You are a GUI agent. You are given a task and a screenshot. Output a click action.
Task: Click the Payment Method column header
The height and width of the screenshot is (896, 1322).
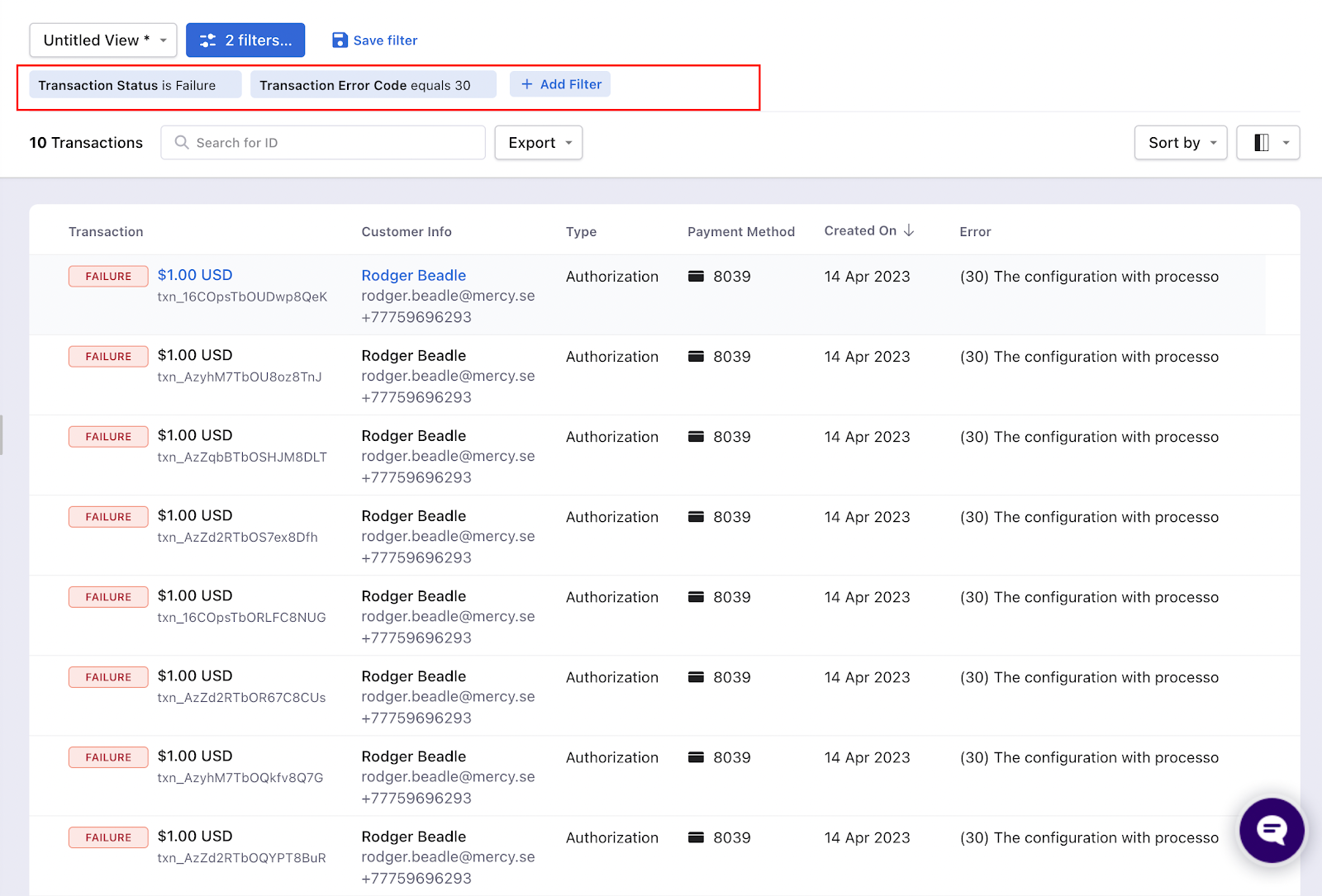pos(740,232)
